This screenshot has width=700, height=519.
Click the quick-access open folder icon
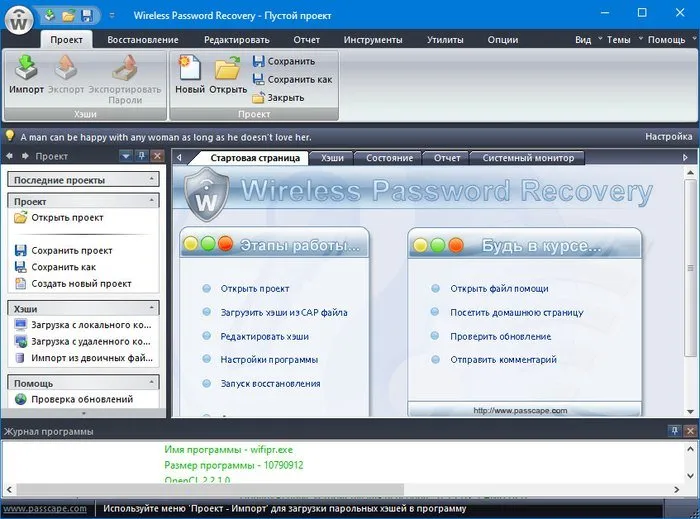[x=68, y=16]
